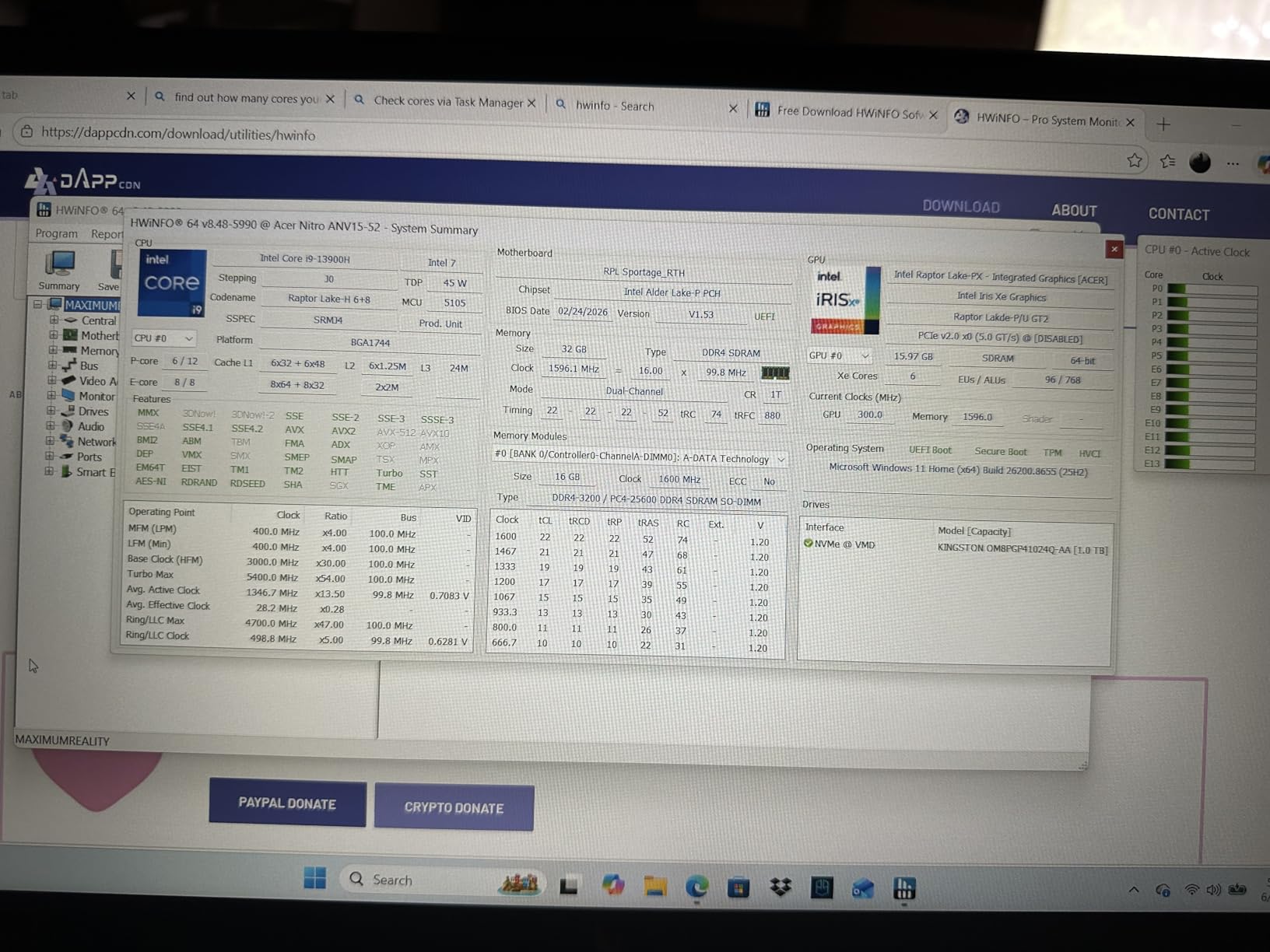This screenshot has height=952, width=1270.
Task: Go to the DOWNLOAD page link
Action: tap(961, 207)
